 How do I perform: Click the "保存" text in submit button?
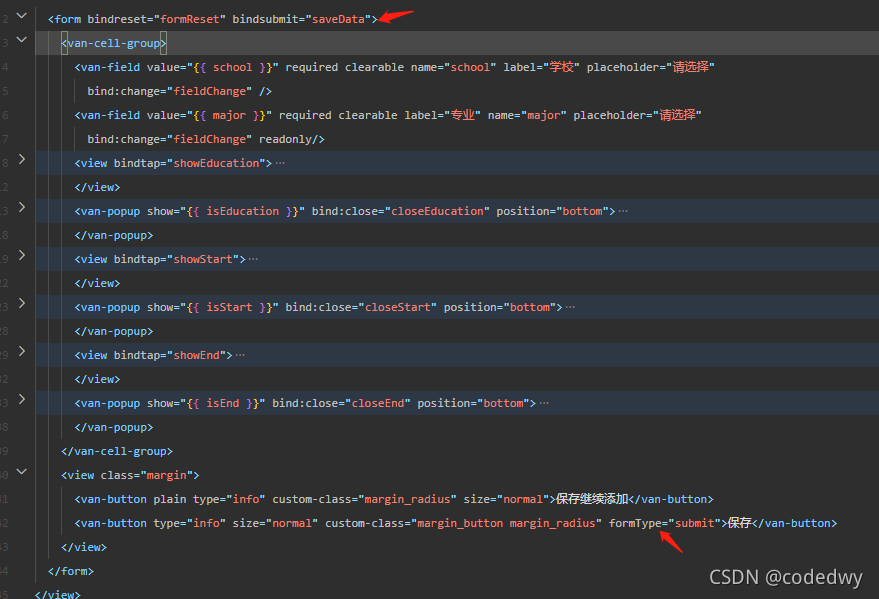739,523
